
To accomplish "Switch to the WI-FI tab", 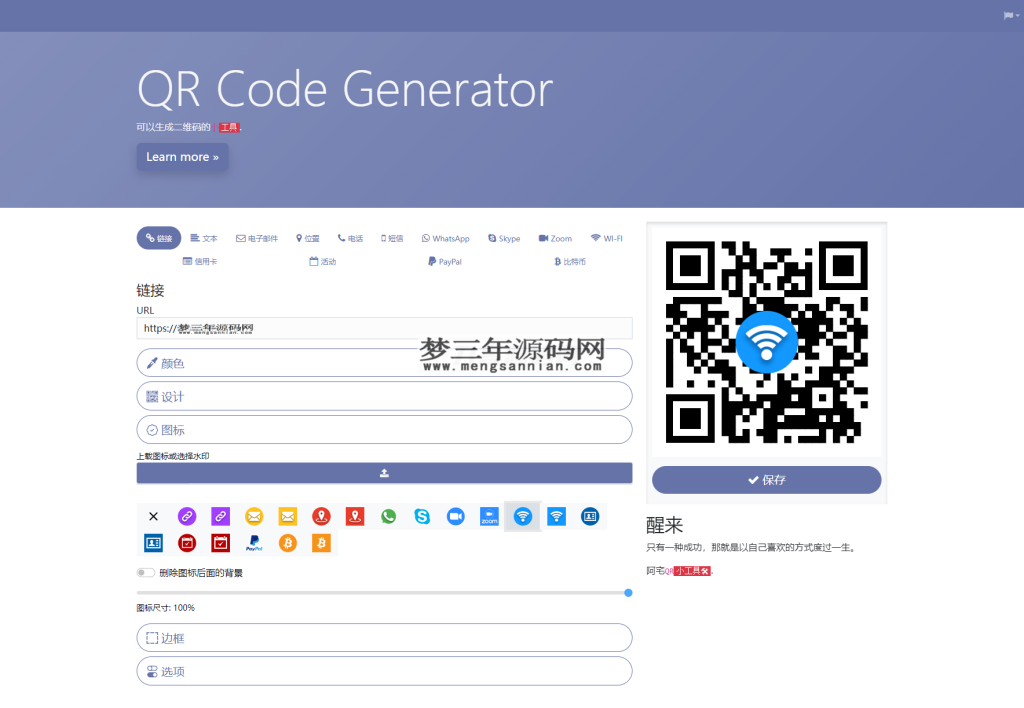I will pyautogui.click(x=608, y=238).
